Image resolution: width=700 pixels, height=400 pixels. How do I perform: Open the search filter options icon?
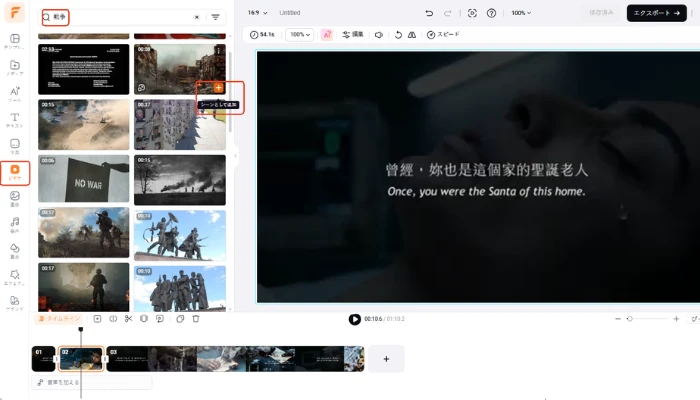pyautogui.click(x=216, y=17)
